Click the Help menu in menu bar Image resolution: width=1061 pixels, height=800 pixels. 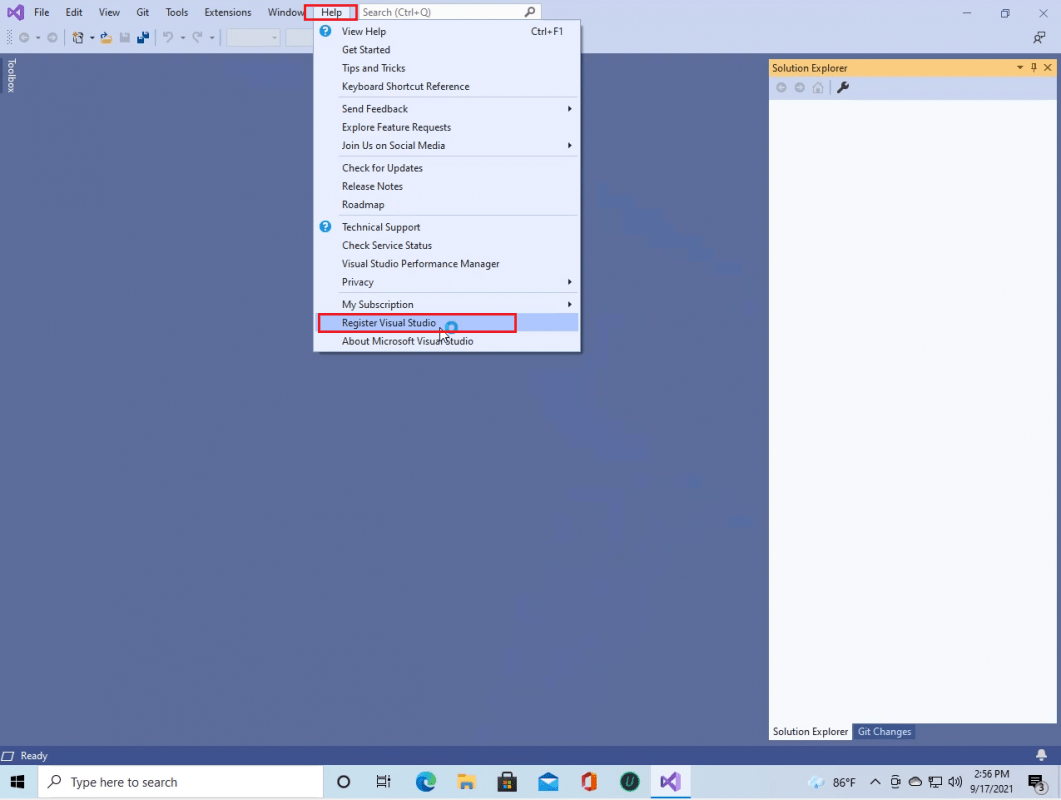[331, 12]
